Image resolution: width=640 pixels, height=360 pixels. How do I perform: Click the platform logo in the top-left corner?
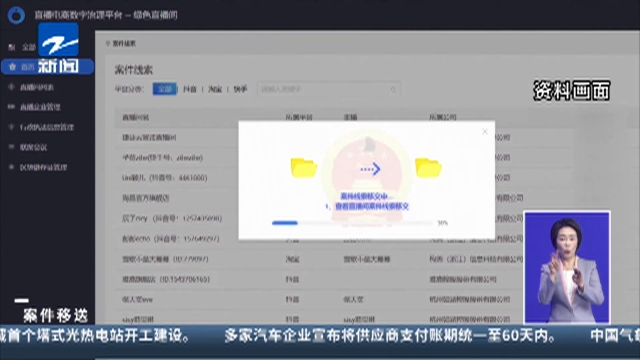[16, 15]
